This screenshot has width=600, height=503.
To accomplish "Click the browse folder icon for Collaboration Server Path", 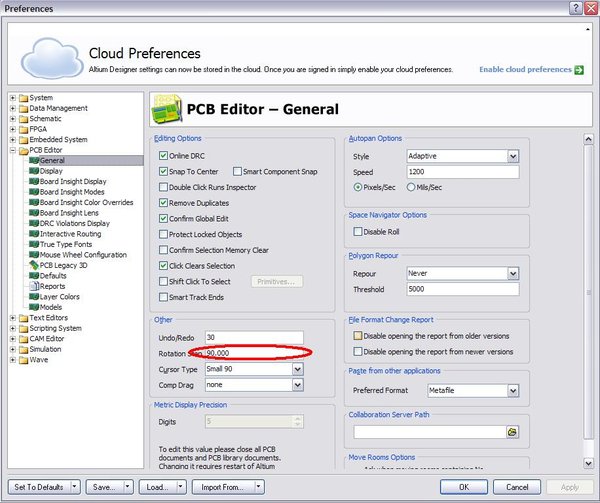I will (x=512, y=432).
